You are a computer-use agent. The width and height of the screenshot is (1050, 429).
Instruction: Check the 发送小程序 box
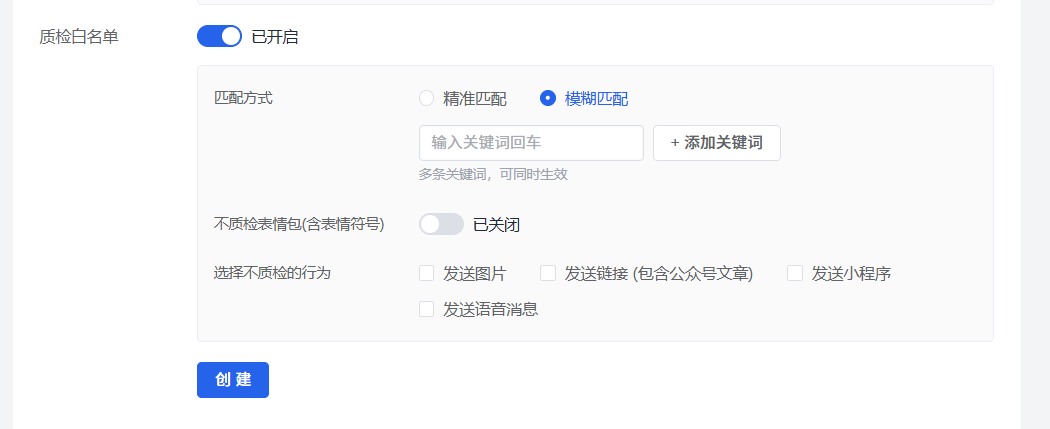[795, 273]
